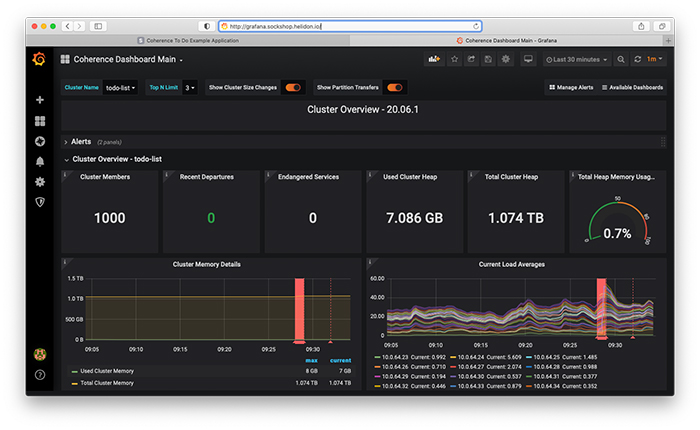Click Total Cluster Memory legend color
The height and width of the screenshot is (430, 700).
(x=75, y=384)
